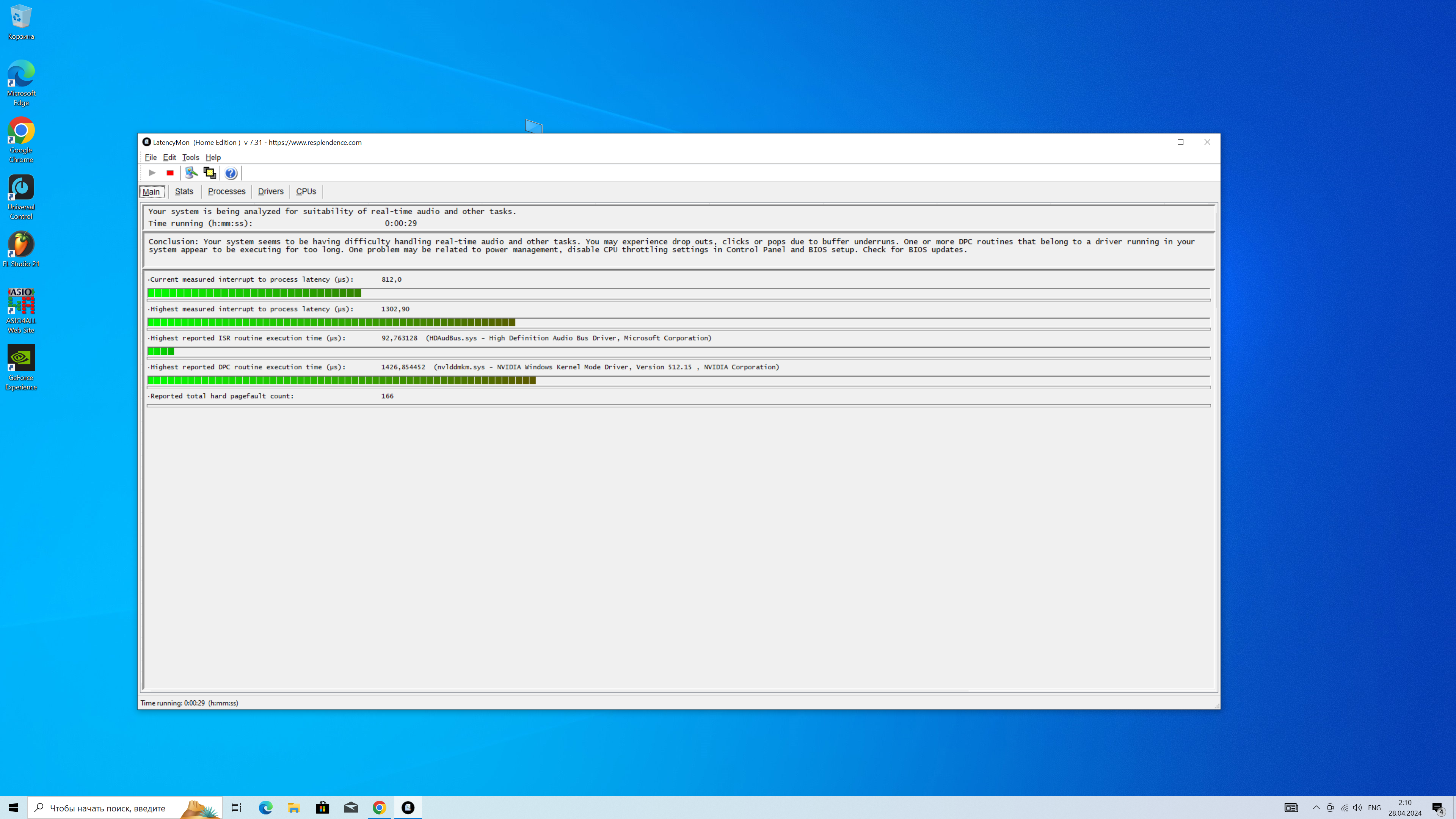1456x819 pixels.
Task: Switch to the Stats tab
Action: (184, 191)
